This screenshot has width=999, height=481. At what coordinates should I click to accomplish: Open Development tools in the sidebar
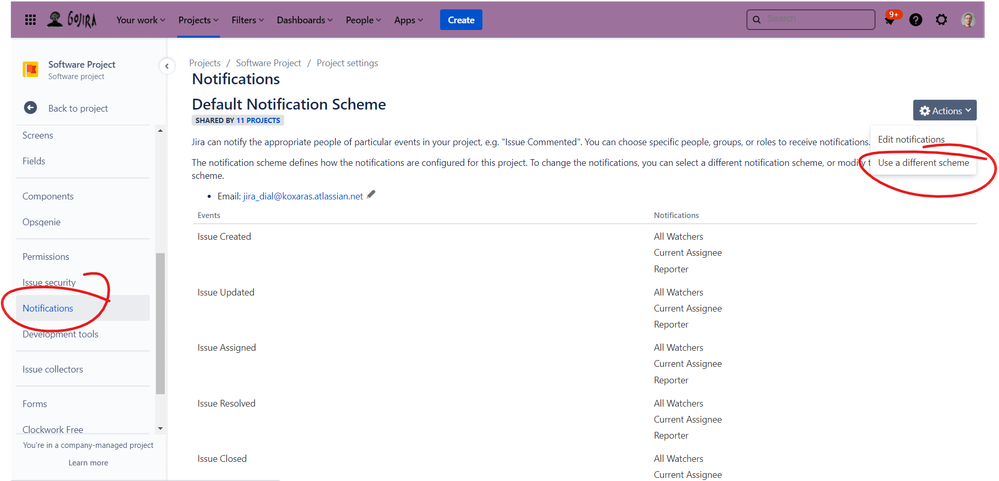click(61, 334)
